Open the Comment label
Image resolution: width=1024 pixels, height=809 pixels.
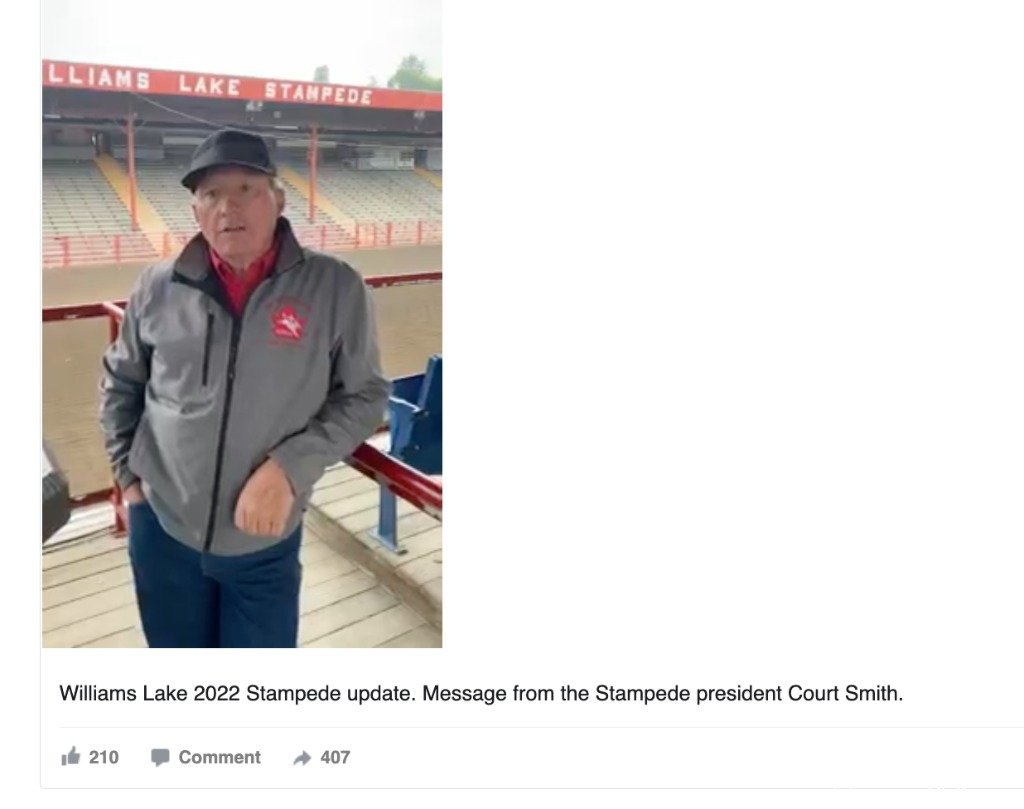coord(219,757)
